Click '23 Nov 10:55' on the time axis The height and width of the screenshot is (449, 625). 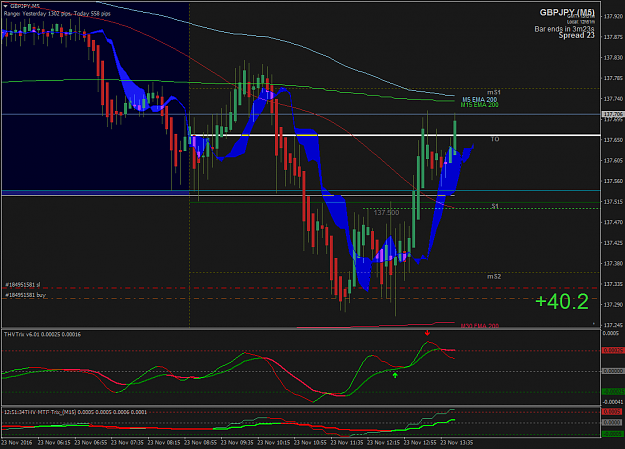pos(310,443)
